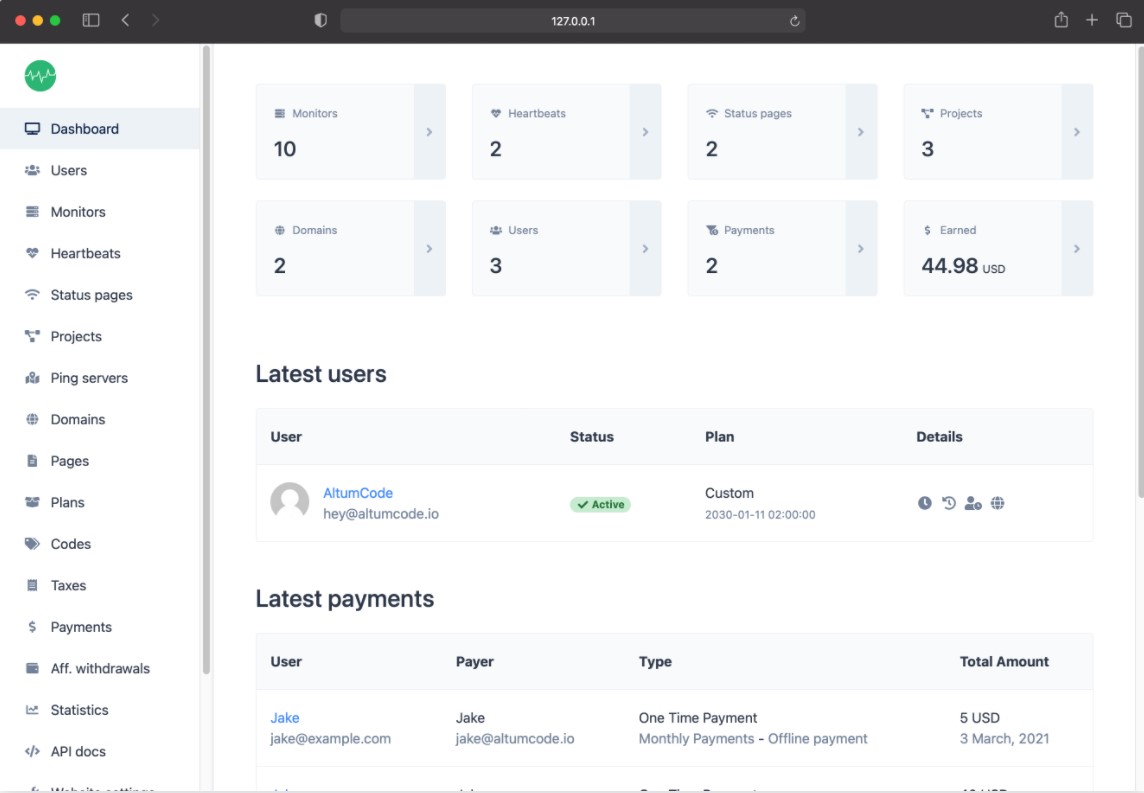
Task: Open Monitors card chevron arrow
Action: pyautogui.click(x=429, y=132)
